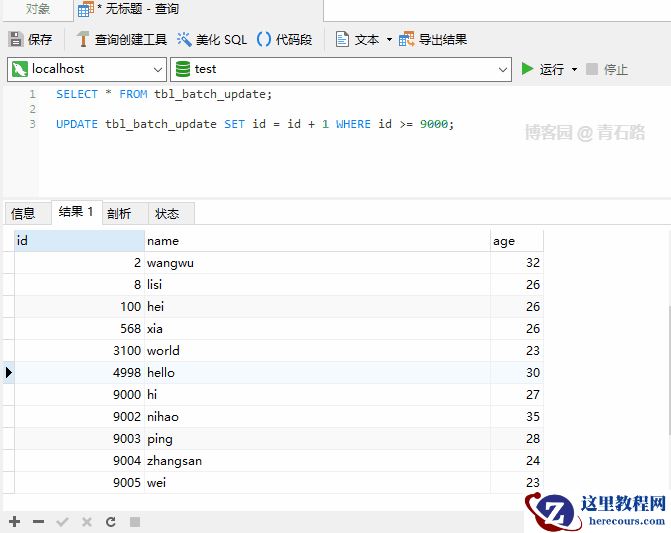671x533 pixels.
Task: Click the current-row arrow indicator beside 4998
Action: [9, 373]
